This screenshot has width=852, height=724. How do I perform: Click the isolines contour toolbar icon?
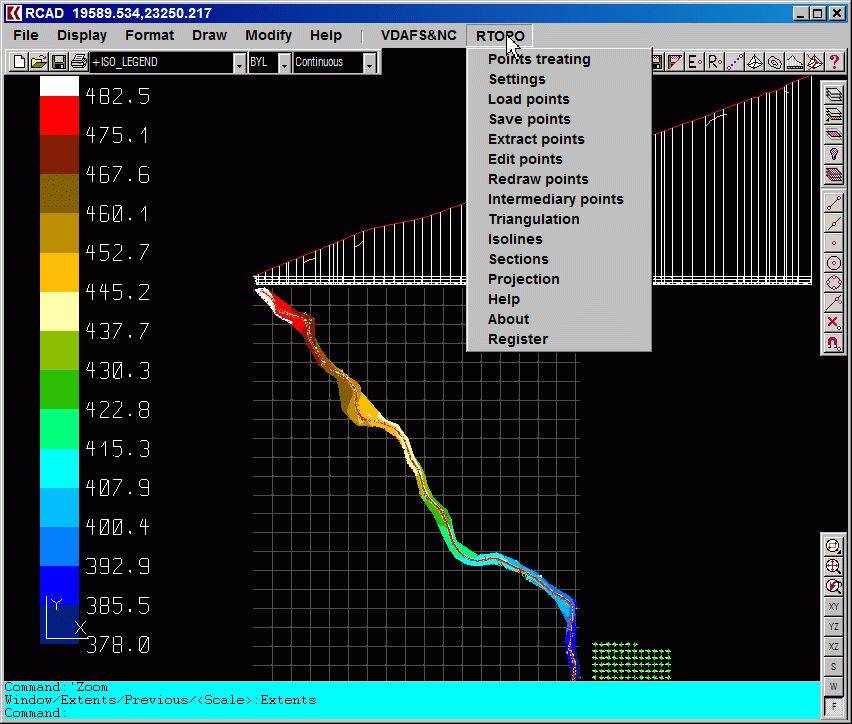pos(774,62)
